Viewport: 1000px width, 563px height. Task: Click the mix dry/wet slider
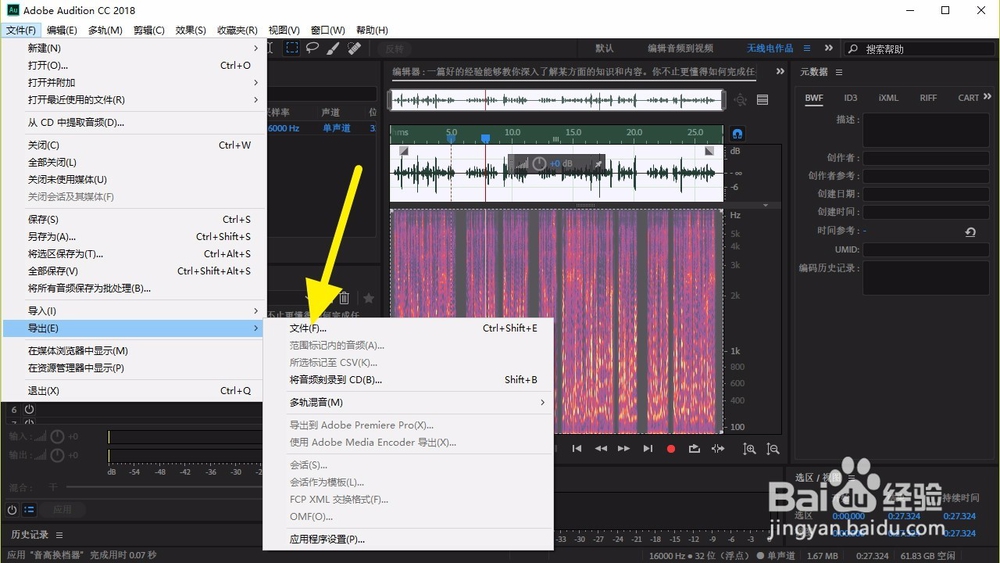(x=163, y=487)
